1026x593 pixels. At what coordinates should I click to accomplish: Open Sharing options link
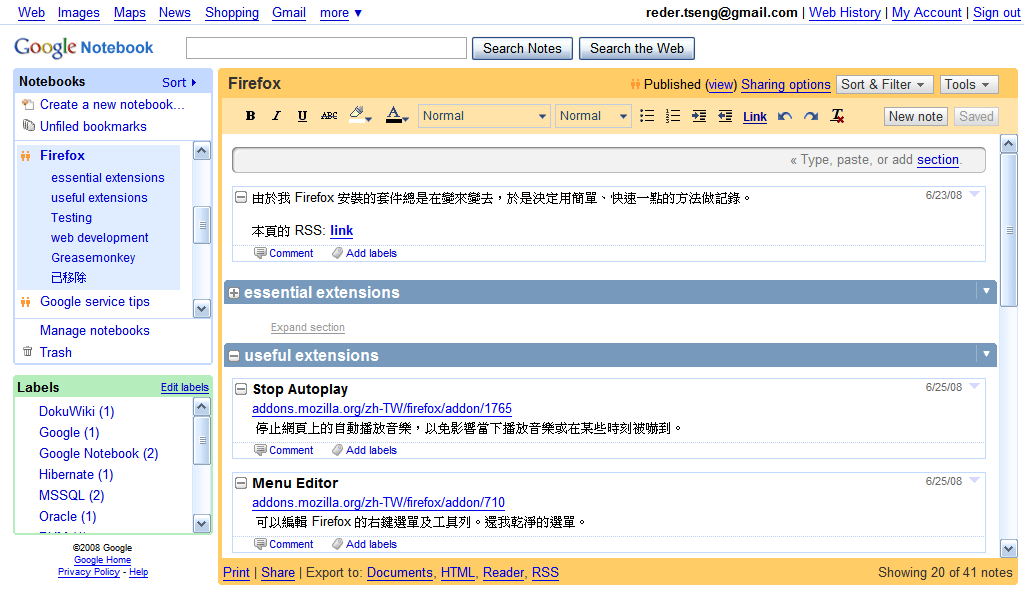click(x=786, y=84)
